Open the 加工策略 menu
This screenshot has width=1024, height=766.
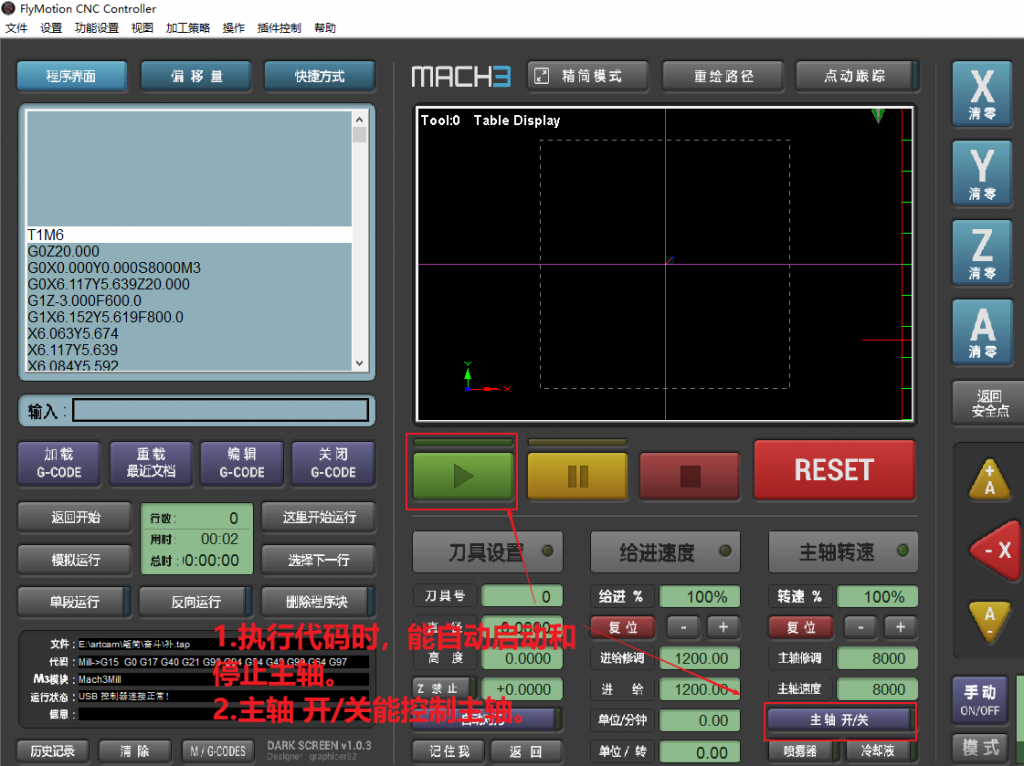[188, 28]
